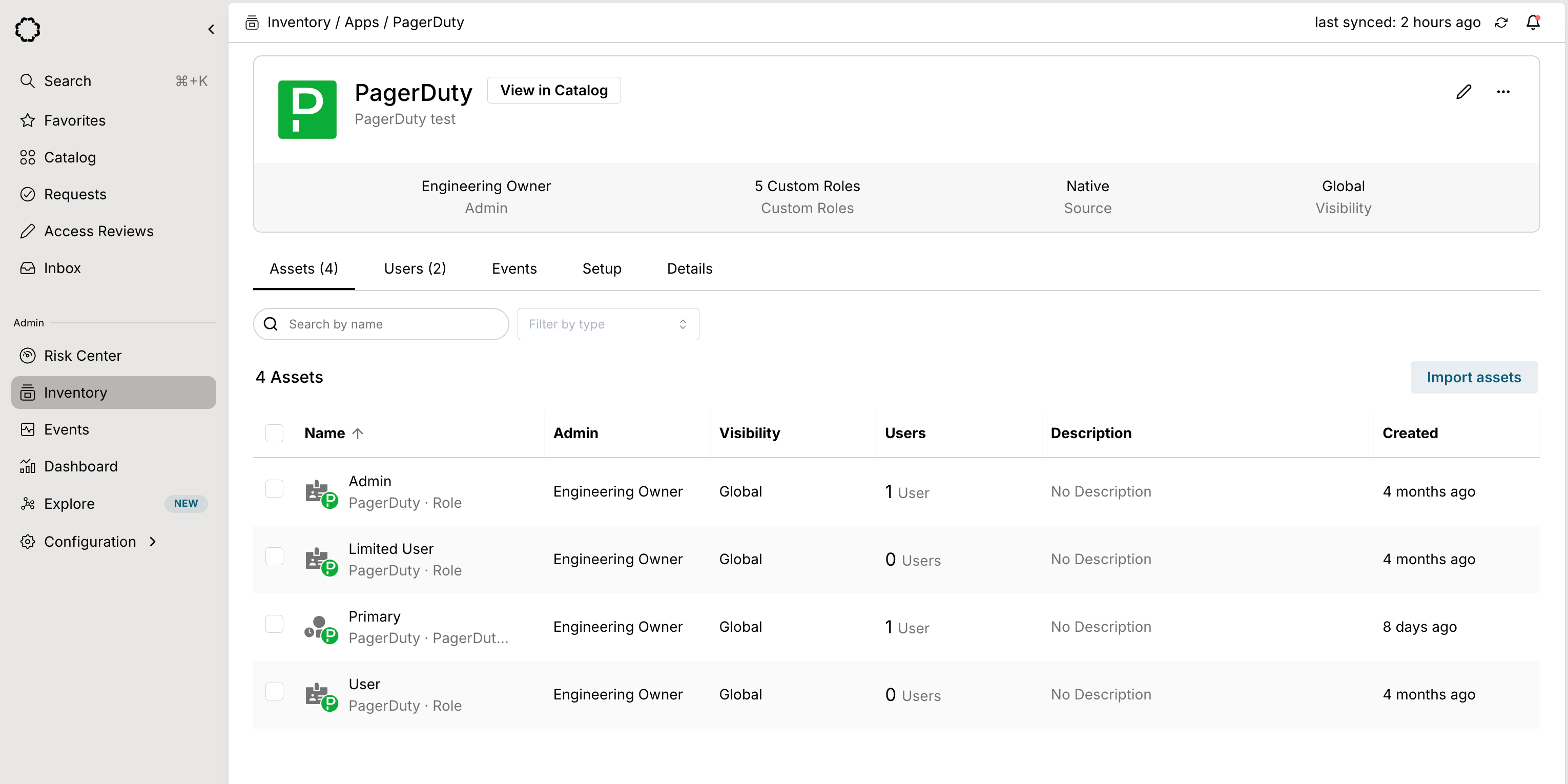
Task: Open the Explore section
Action: [x=69, y=503]
